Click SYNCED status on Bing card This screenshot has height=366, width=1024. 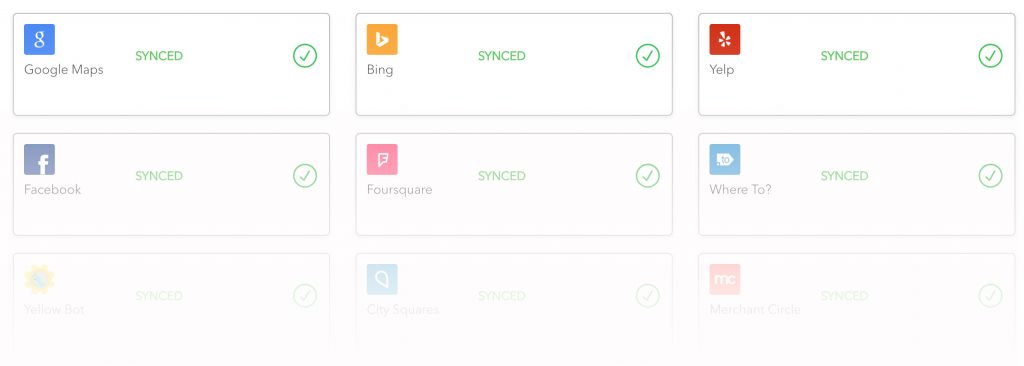click(502, 56)
